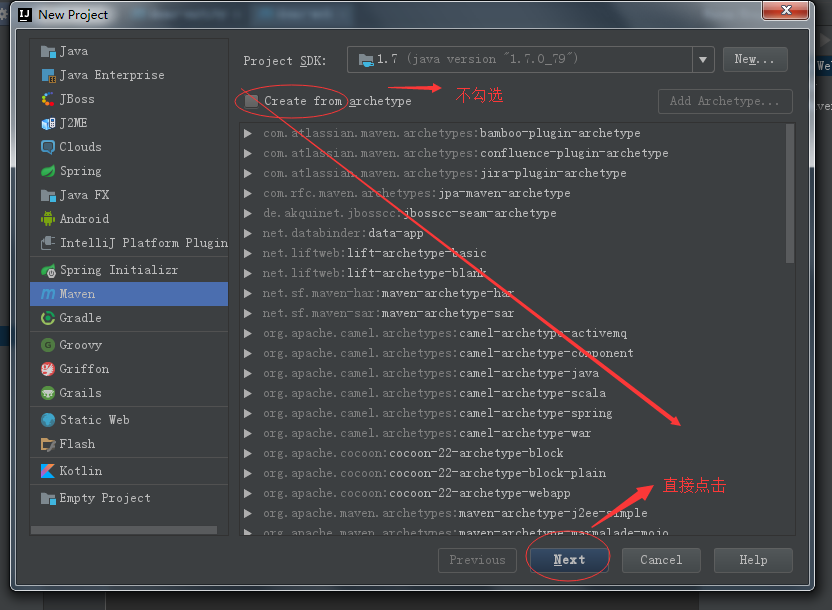The image size is (832, 610).
Task: Click the JBoss icon in sidebar
Action: click(x=48, y=99)
